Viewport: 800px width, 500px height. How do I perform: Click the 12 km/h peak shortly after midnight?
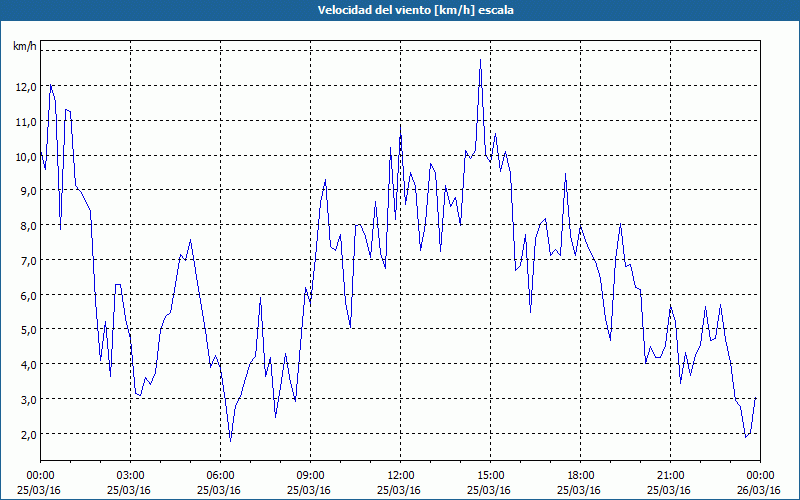(51, 85)
